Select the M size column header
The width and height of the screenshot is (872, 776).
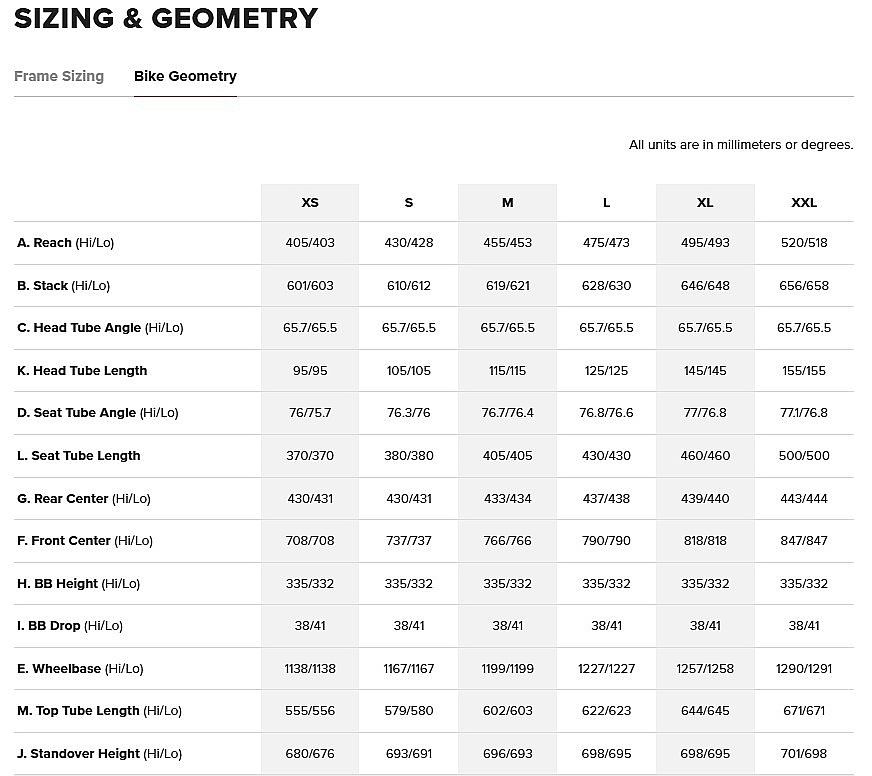[x=507, y=202]
